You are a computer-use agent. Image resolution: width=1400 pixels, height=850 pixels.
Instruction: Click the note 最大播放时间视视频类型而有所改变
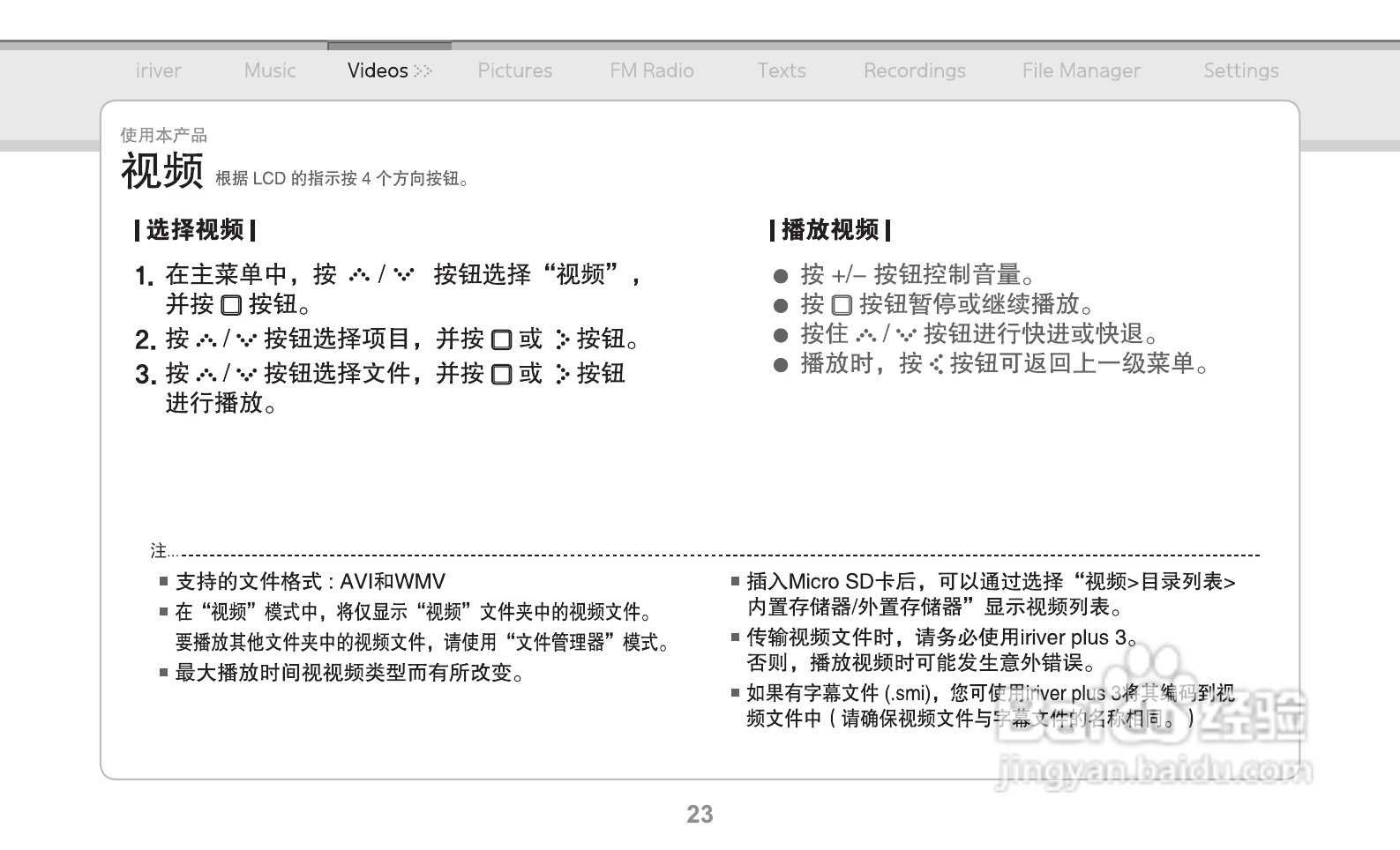[x=350, y=673]
